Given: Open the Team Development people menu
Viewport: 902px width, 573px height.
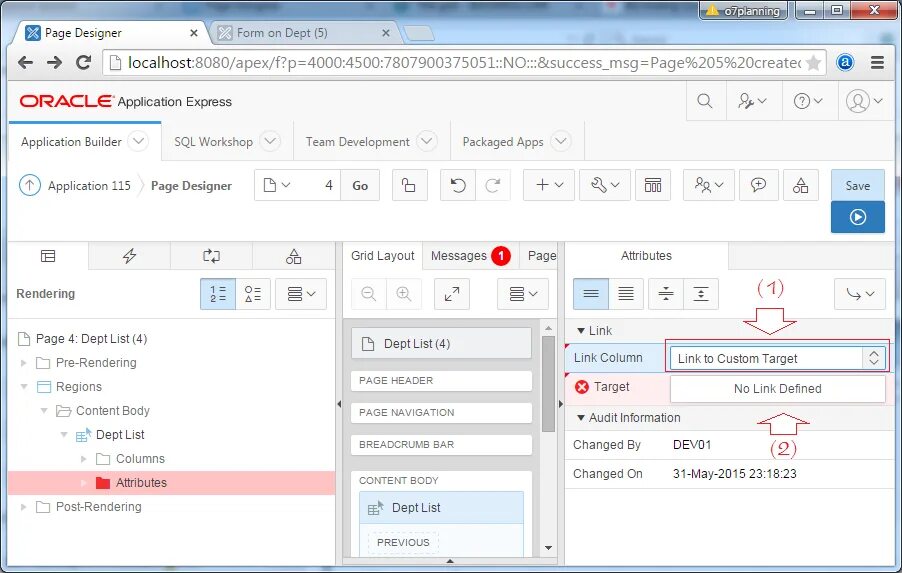Looking at the screenshot, I should pos(709,185).
